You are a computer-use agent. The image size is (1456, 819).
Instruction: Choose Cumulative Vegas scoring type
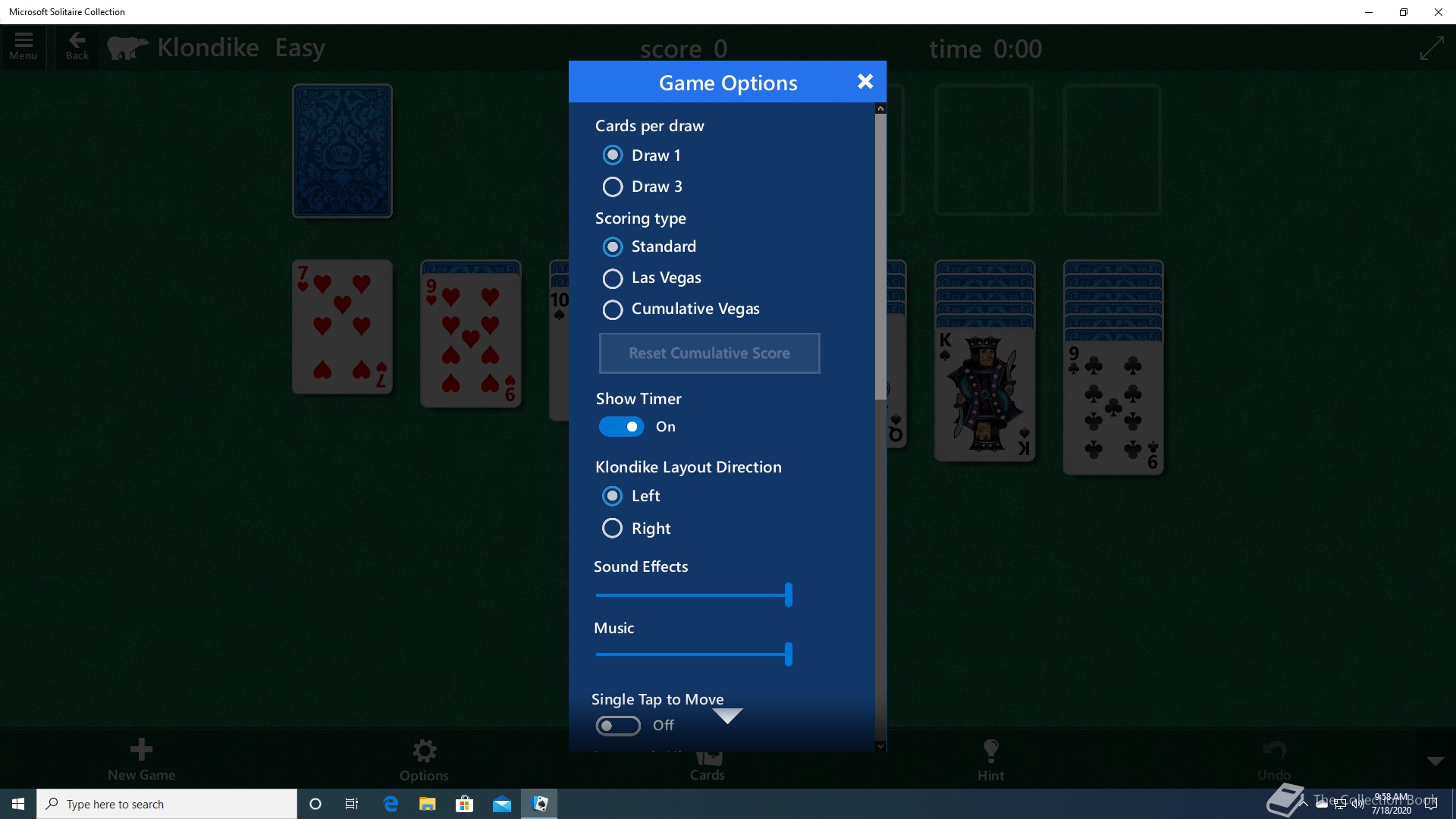point(681,309)
